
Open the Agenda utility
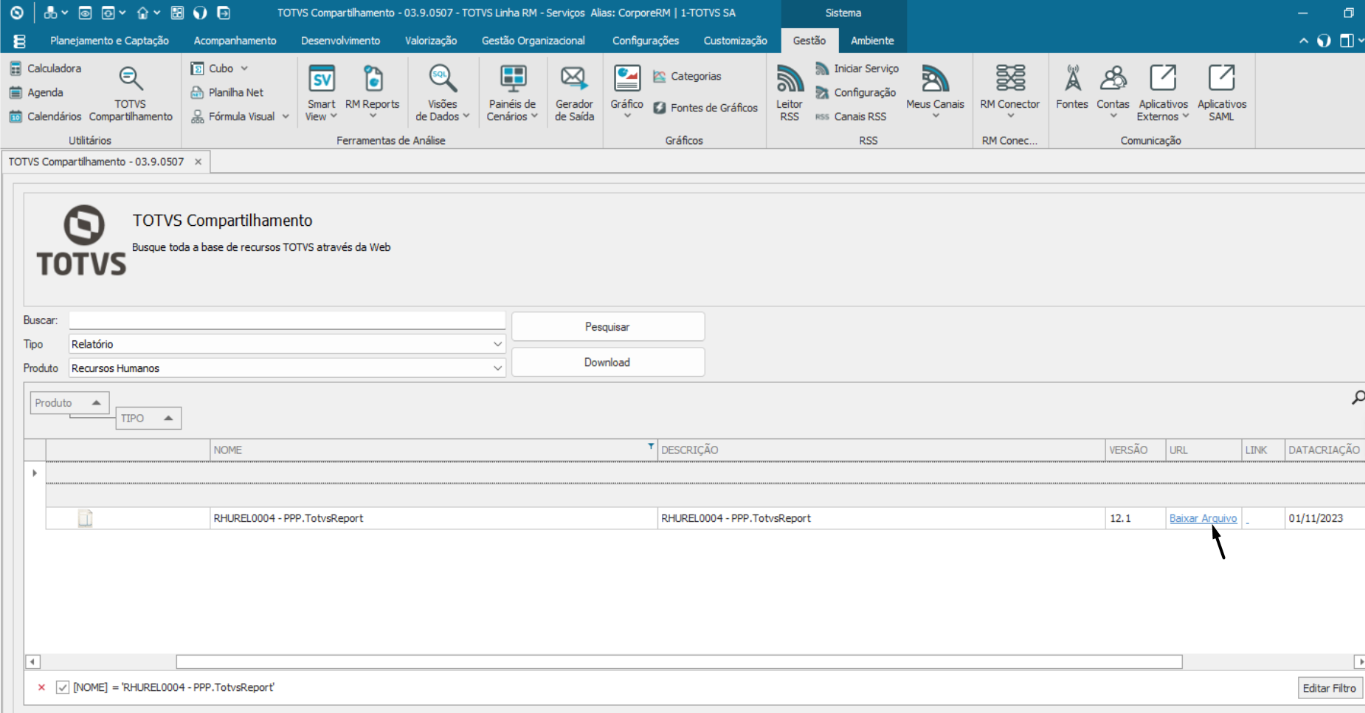pos(36,92)
